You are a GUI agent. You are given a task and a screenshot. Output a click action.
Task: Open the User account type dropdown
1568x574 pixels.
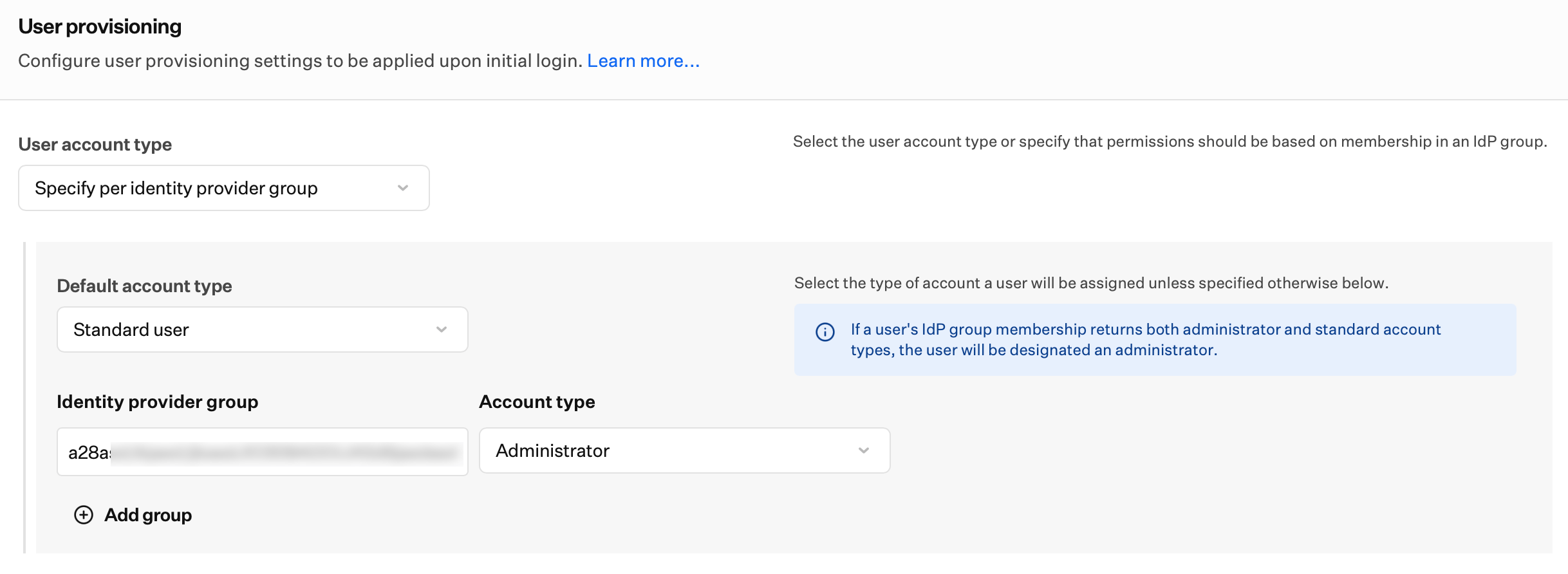pyautogui.click(x=224, y=188)
